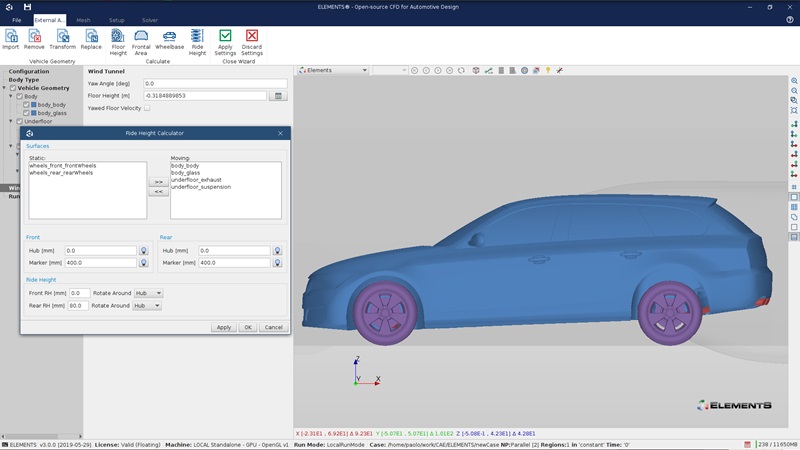Open the Elements view dropdown

(x=333, y=70)
